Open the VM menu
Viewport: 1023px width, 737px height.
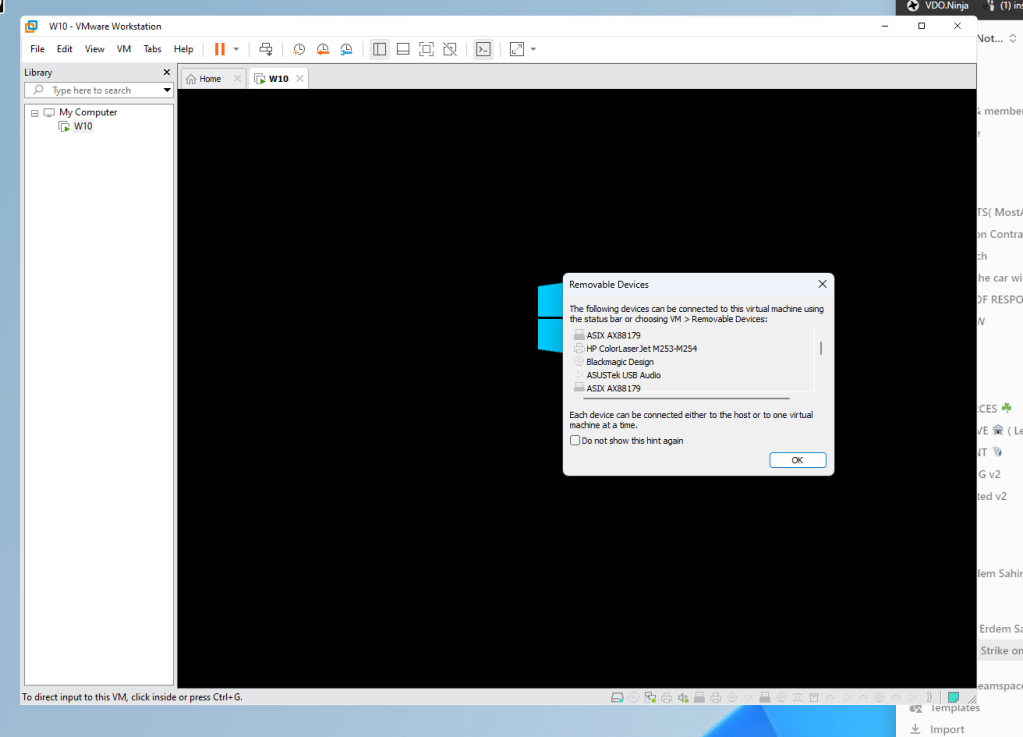click(123, 49)
